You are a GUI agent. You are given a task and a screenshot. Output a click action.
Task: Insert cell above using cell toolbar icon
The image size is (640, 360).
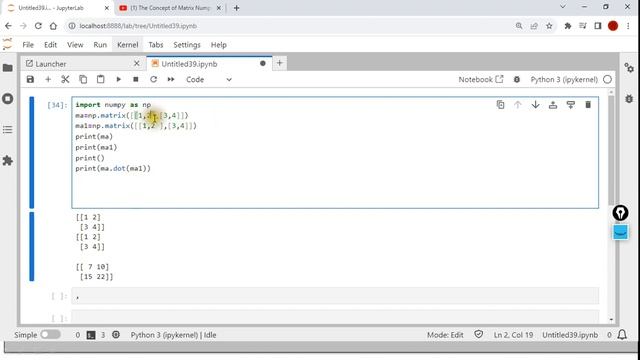click(x=553, y=105)
